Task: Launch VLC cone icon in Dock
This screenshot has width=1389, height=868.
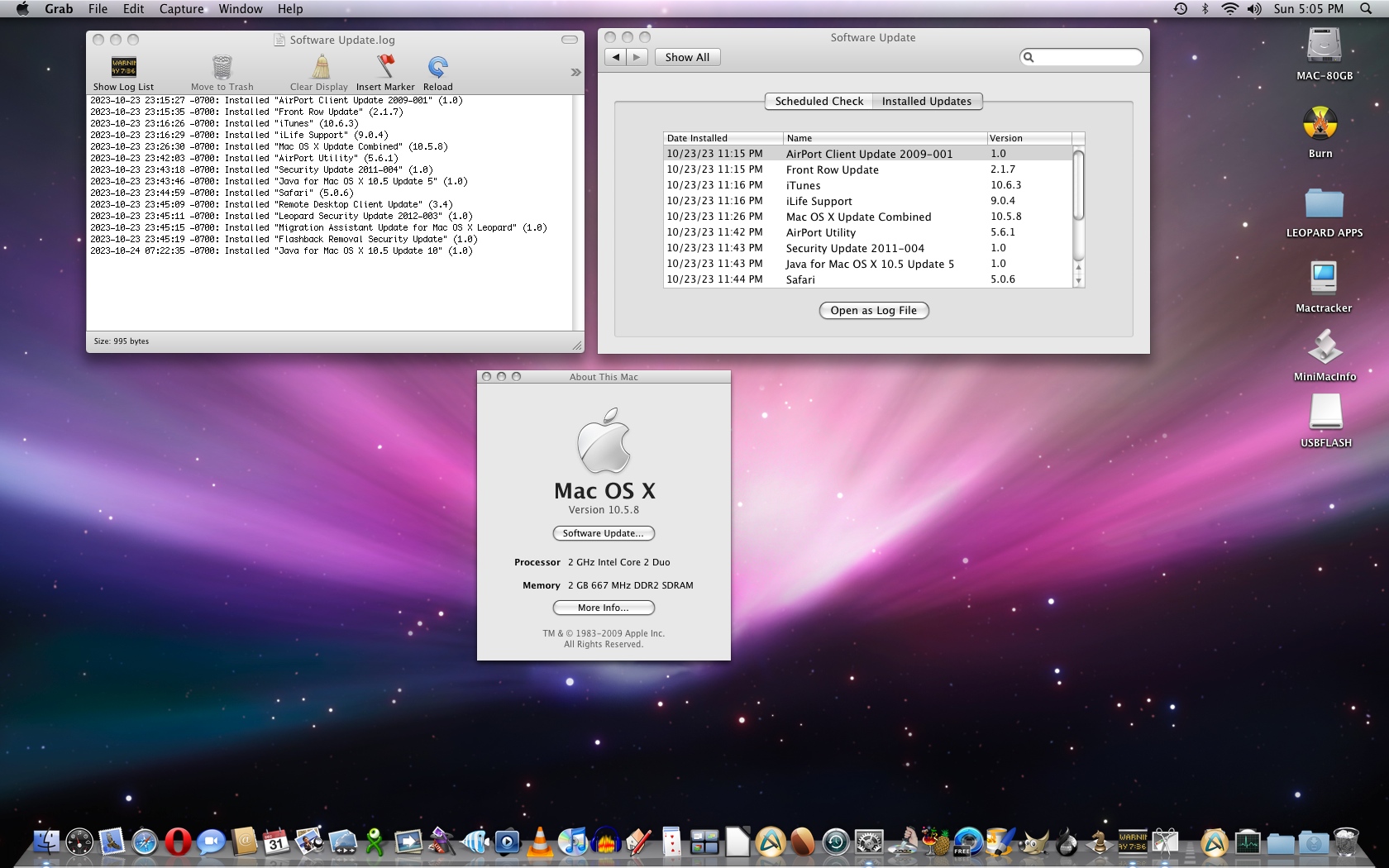Action: pyautogui.click(x=540, y=842)
